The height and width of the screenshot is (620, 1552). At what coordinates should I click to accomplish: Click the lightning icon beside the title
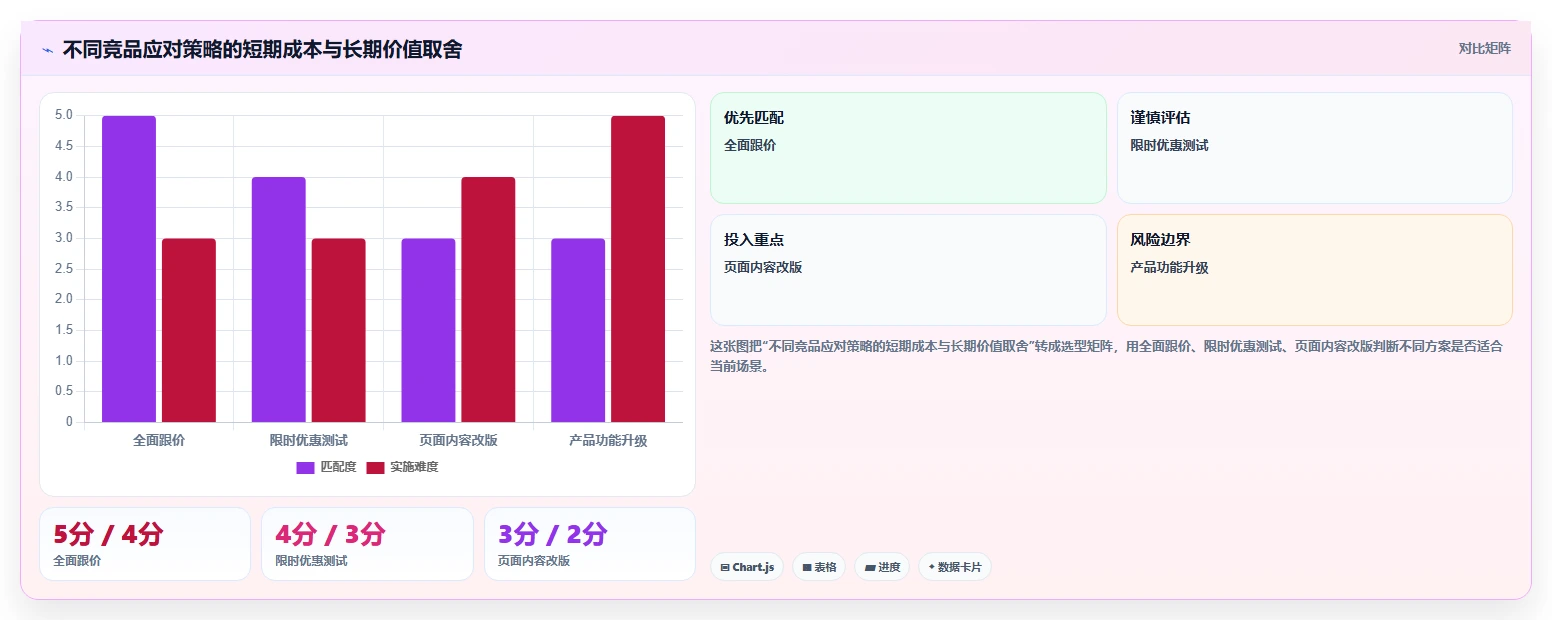(x=47, y=50)
